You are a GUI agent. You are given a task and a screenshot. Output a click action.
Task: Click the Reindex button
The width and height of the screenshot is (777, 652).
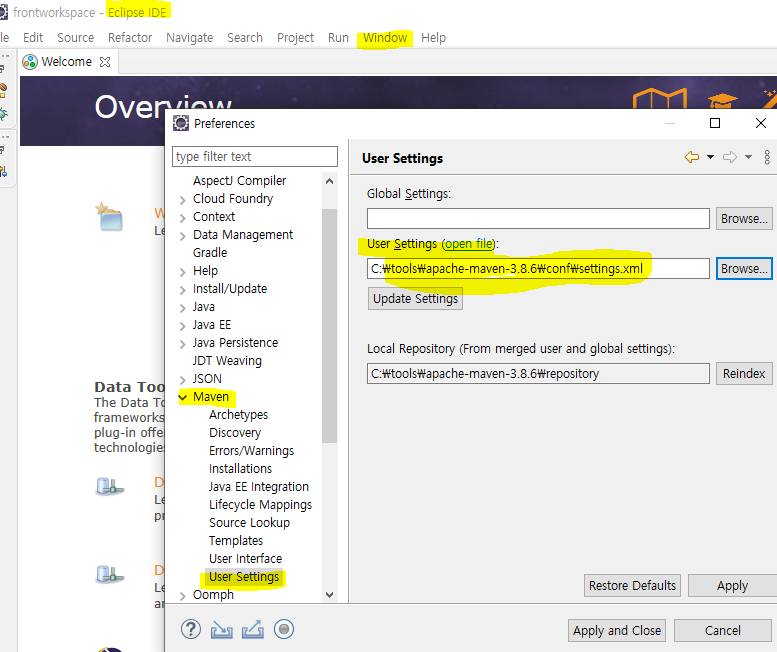744,374
